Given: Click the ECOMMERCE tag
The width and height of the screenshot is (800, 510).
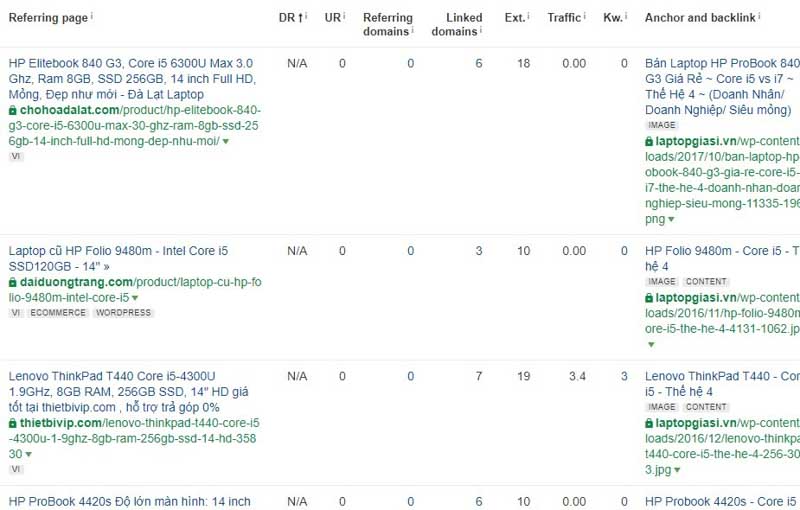Looking at the screenshot, I should pyautogui.click(x=58, y=313).
